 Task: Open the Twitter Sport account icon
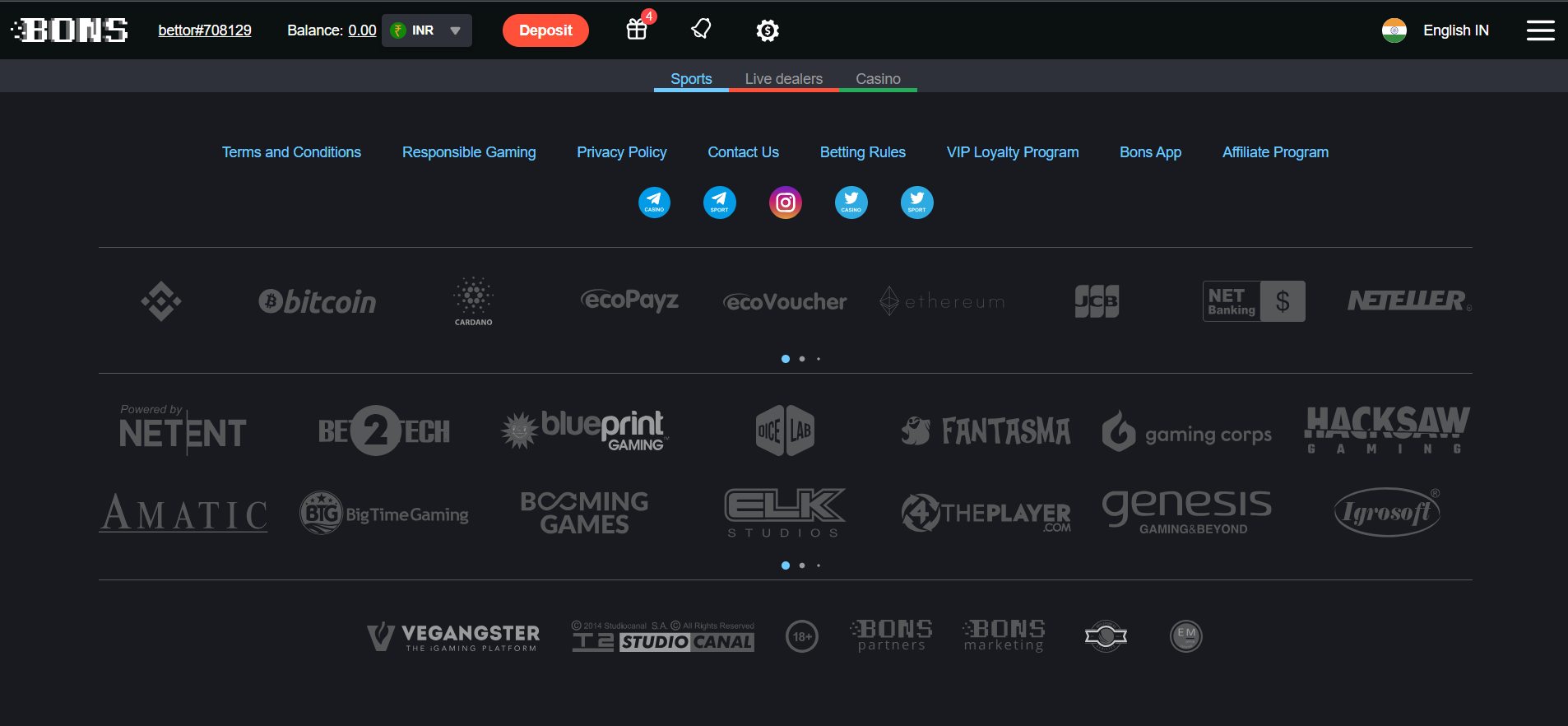(x=916, y=202)
